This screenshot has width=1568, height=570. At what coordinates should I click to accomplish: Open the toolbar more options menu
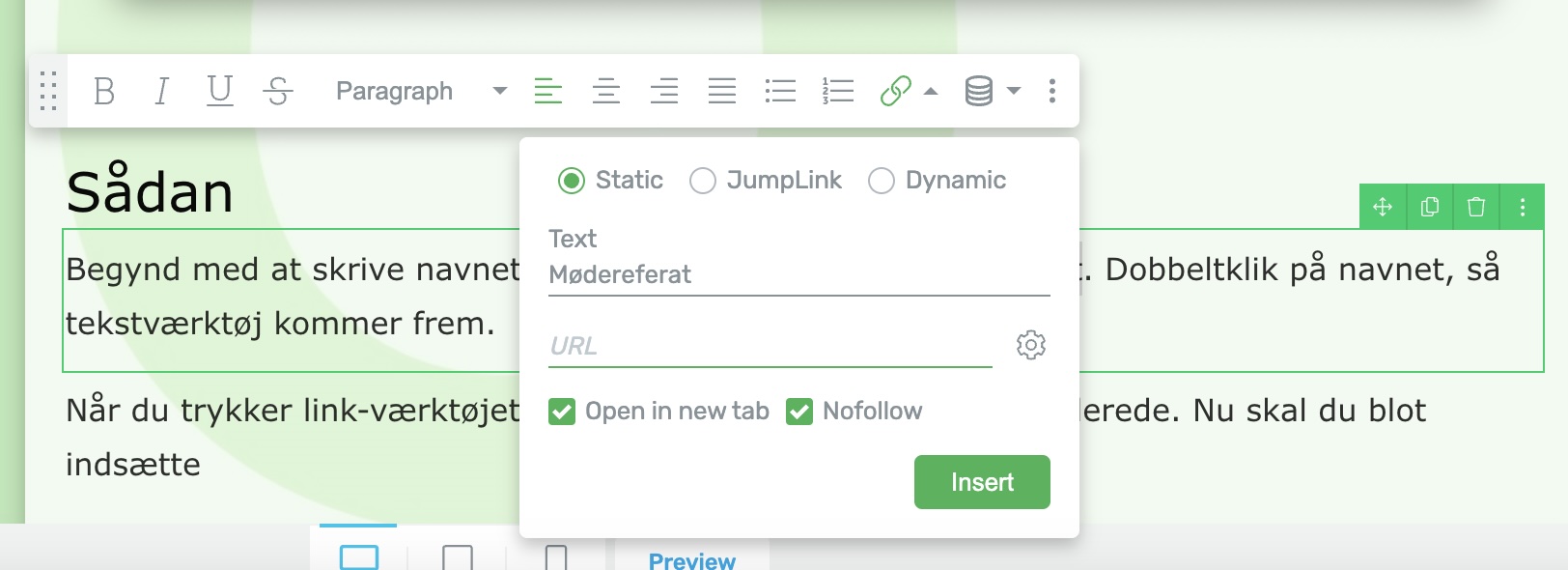(1052, 91)
